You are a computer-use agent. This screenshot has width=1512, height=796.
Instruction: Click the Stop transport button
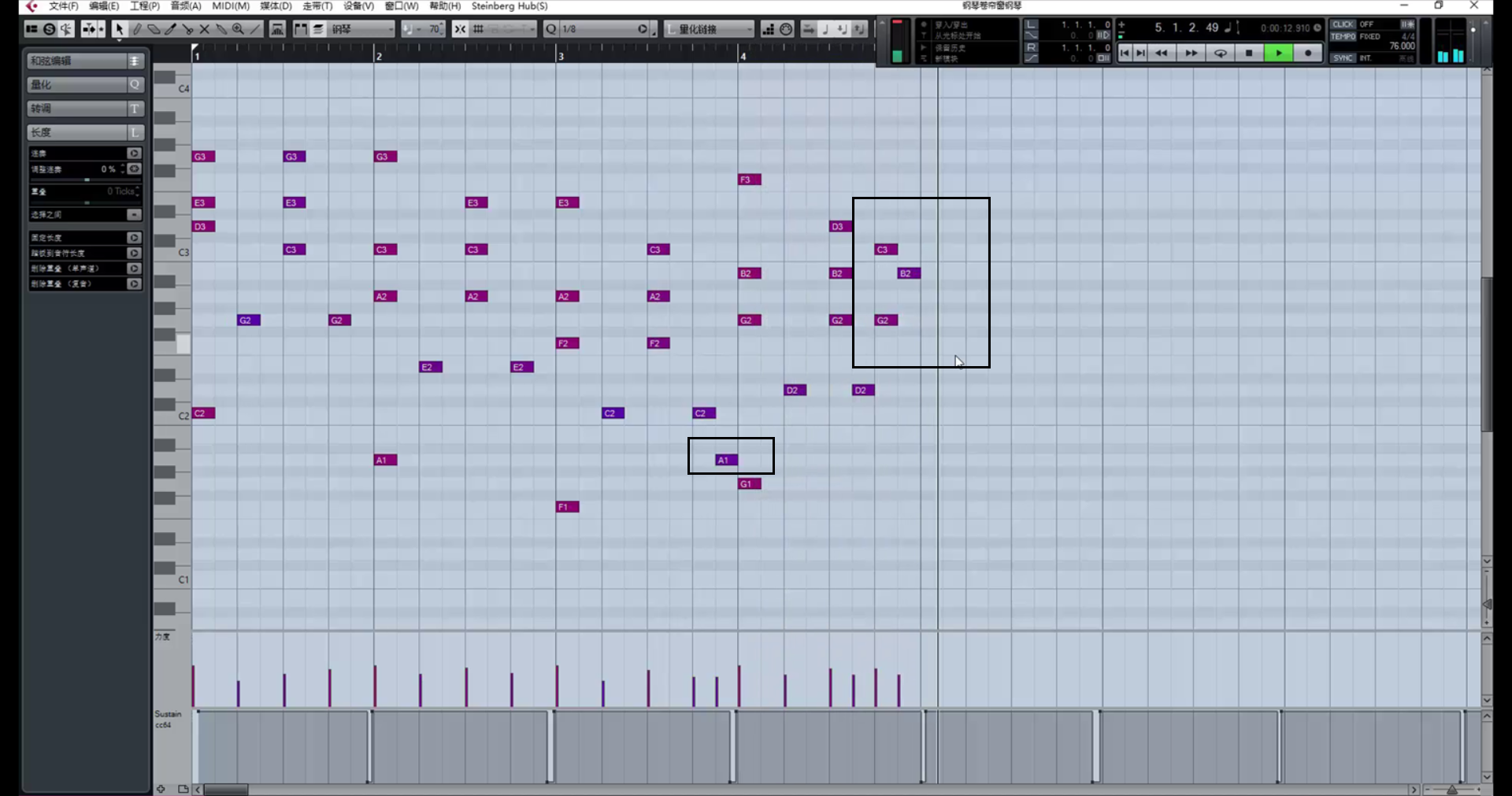tap(1249, 54)
